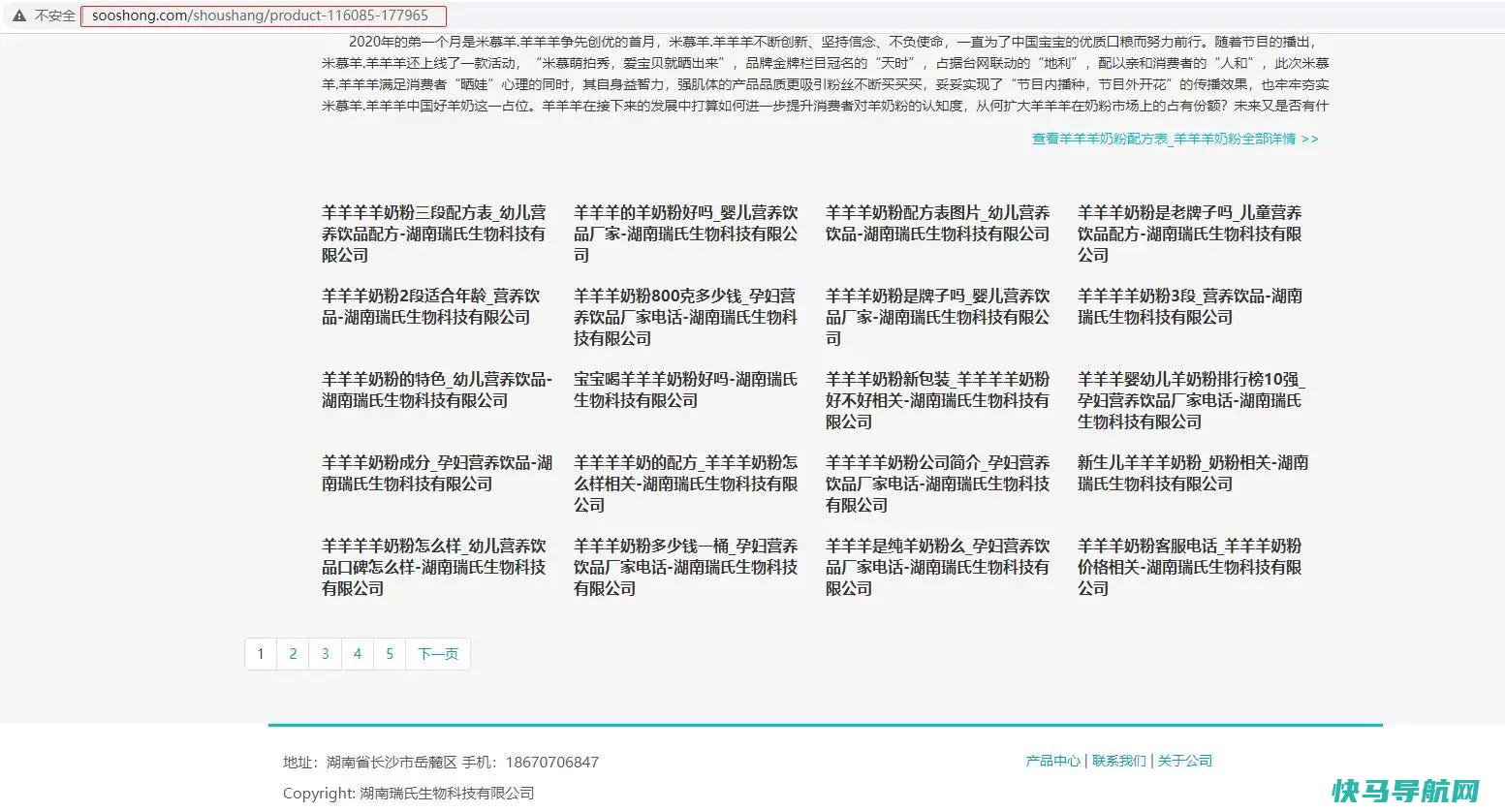Click 不安全 label beside the address bar

click(x=54, y=16)
